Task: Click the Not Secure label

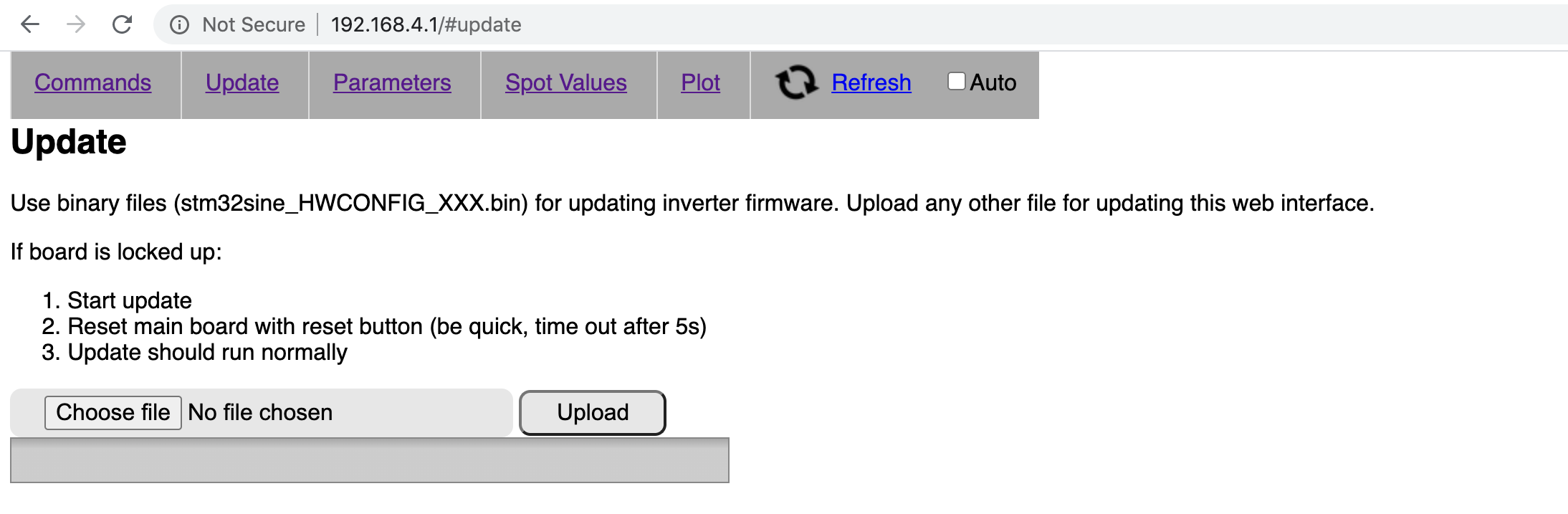Action: (x=254, y=25)
